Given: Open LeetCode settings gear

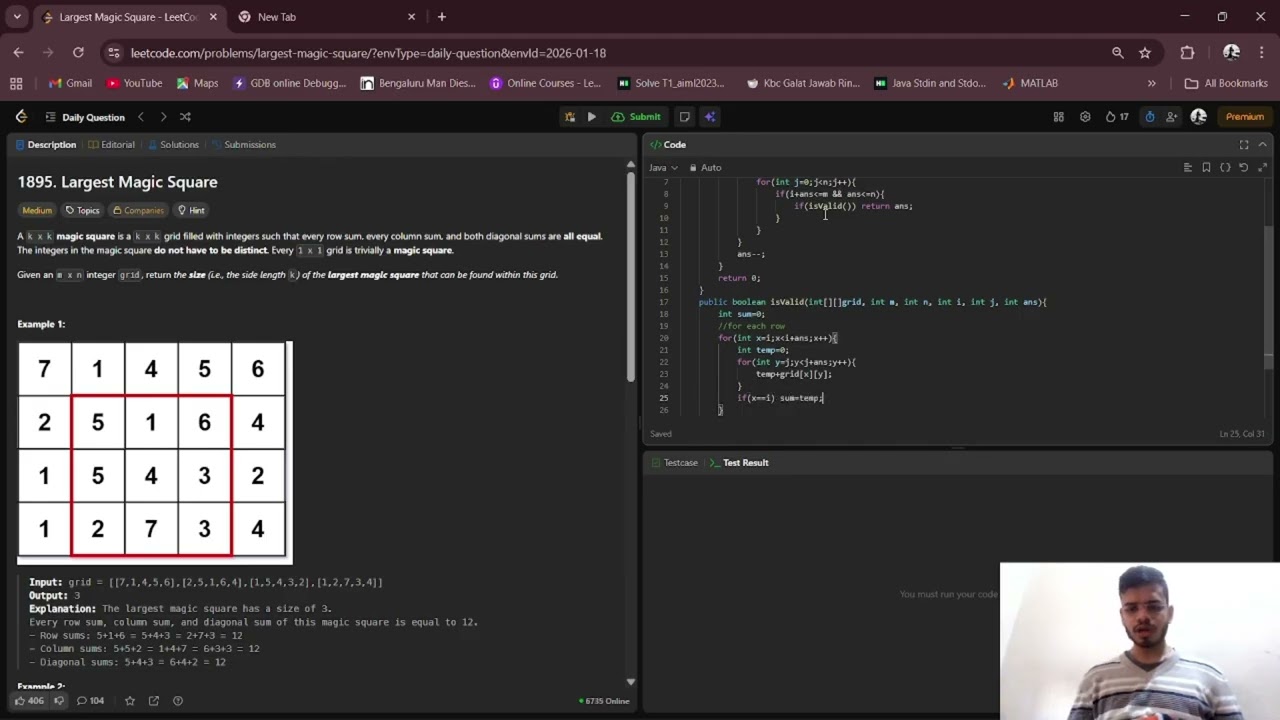Looking at the screenshot, I should pos(1085,117).
